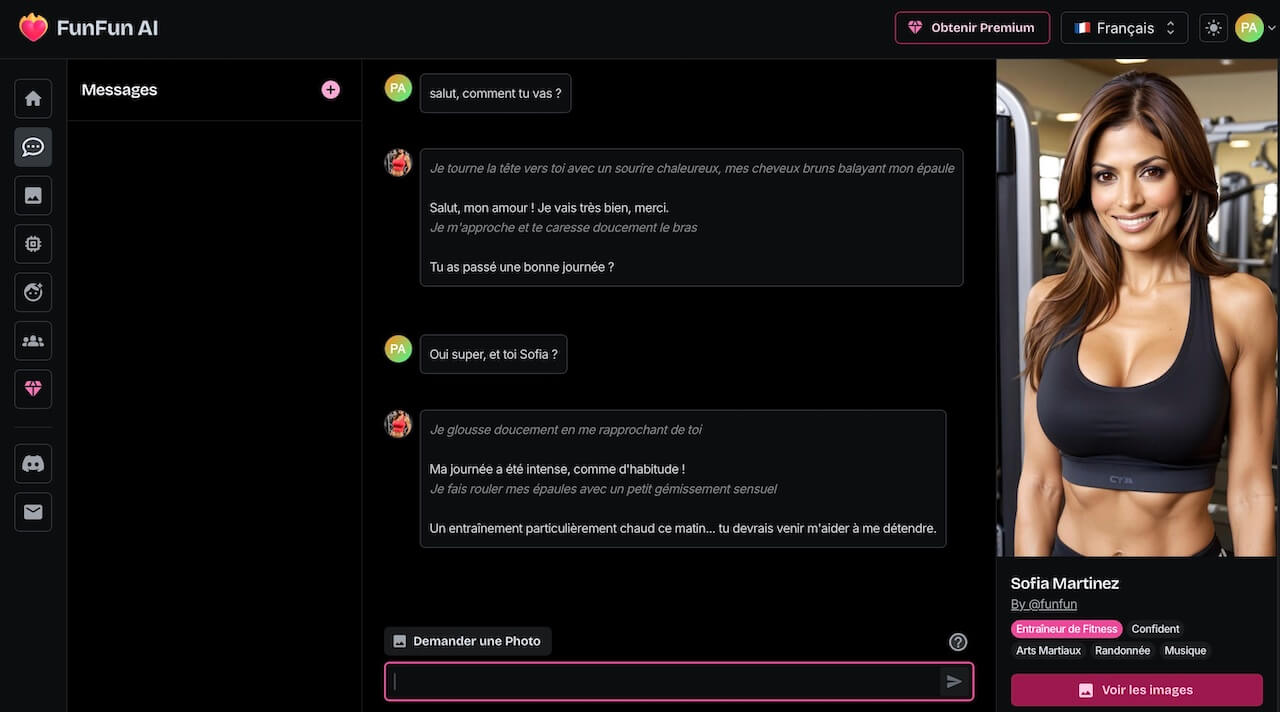Viewport: 1280px width, 712px height.
Task: Open the Home page from the sidebar
Action: pyautogui.click(x=32, y=98)
